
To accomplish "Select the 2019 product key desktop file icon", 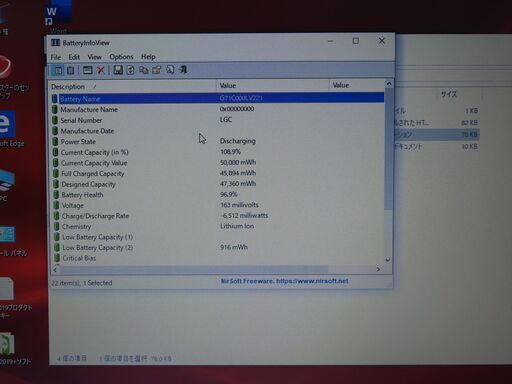I will click(12, 298).
